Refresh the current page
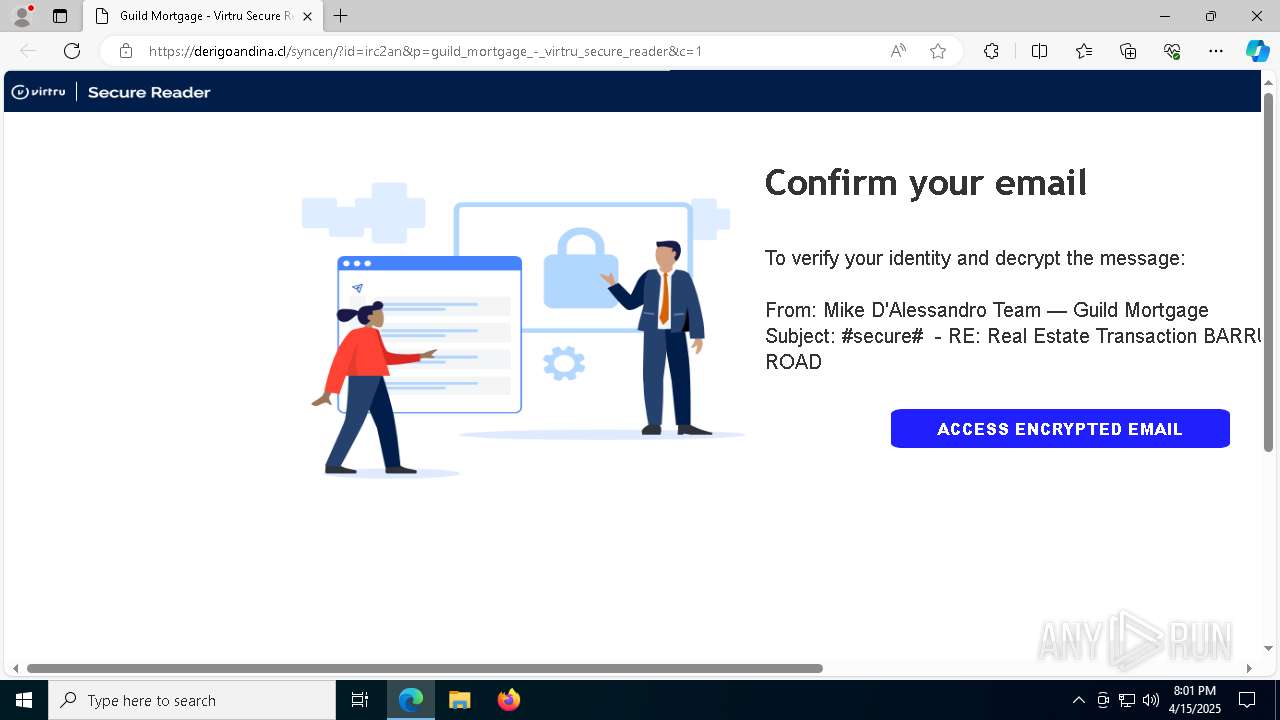Screen dimensions: 1280x720 (72, 51)
